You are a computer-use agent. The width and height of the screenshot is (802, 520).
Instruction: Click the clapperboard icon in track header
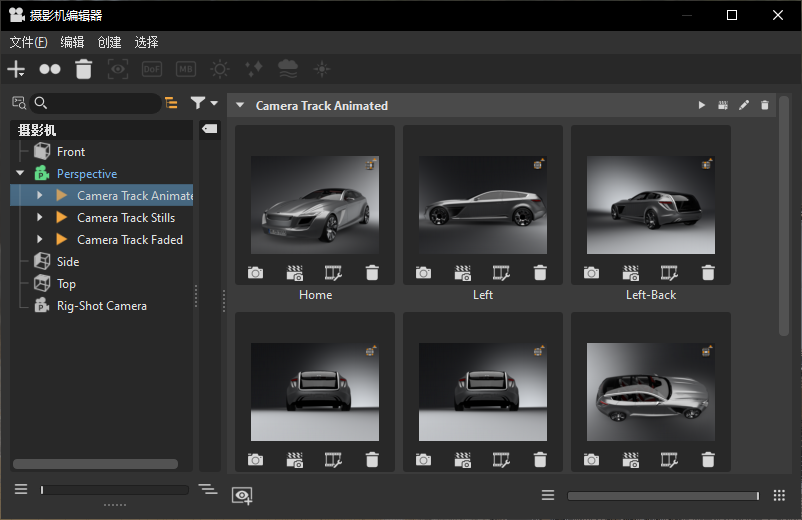tap(723, 105)
